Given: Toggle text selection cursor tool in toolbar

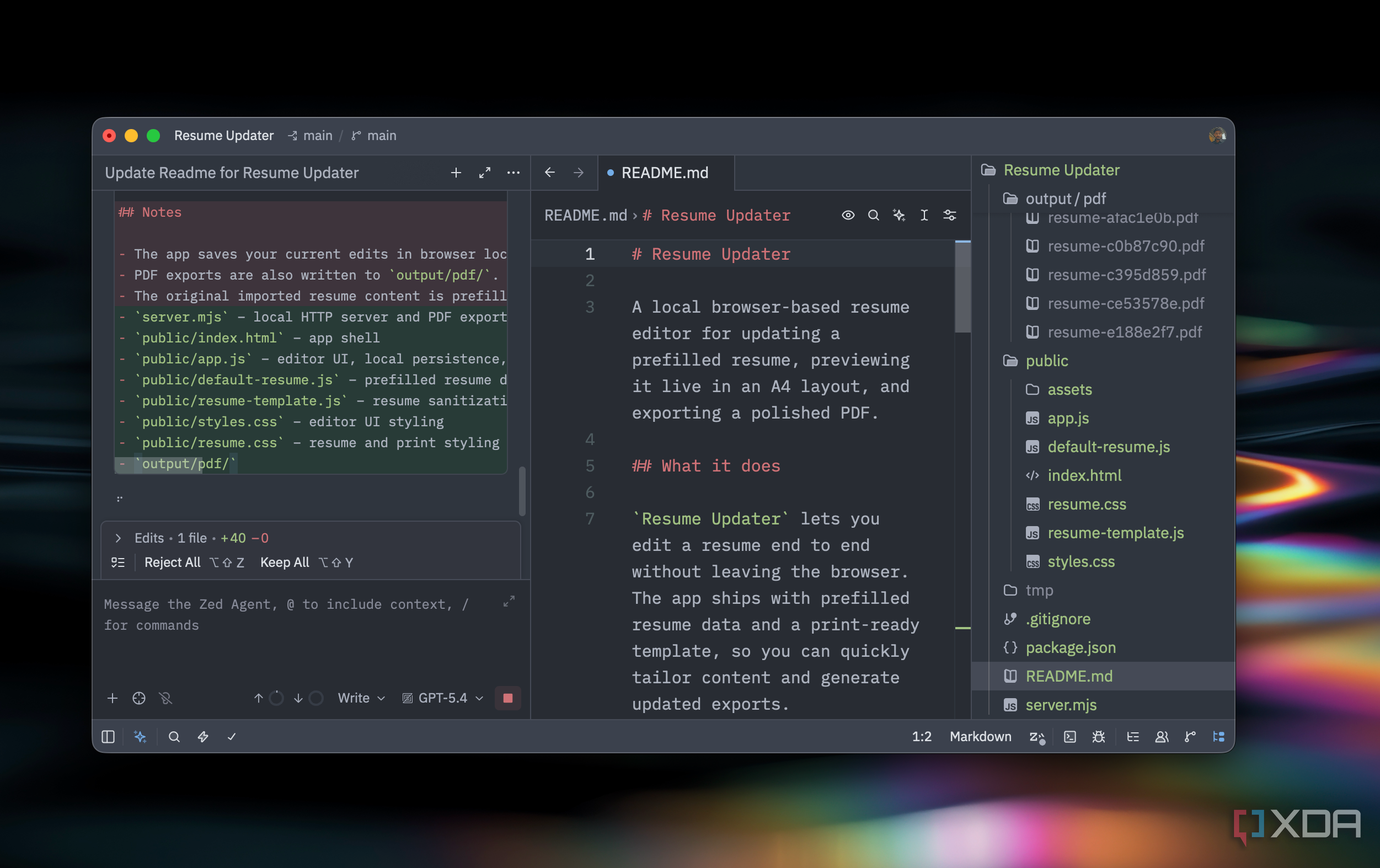Looking at the screenshot, I should [924, 215].
